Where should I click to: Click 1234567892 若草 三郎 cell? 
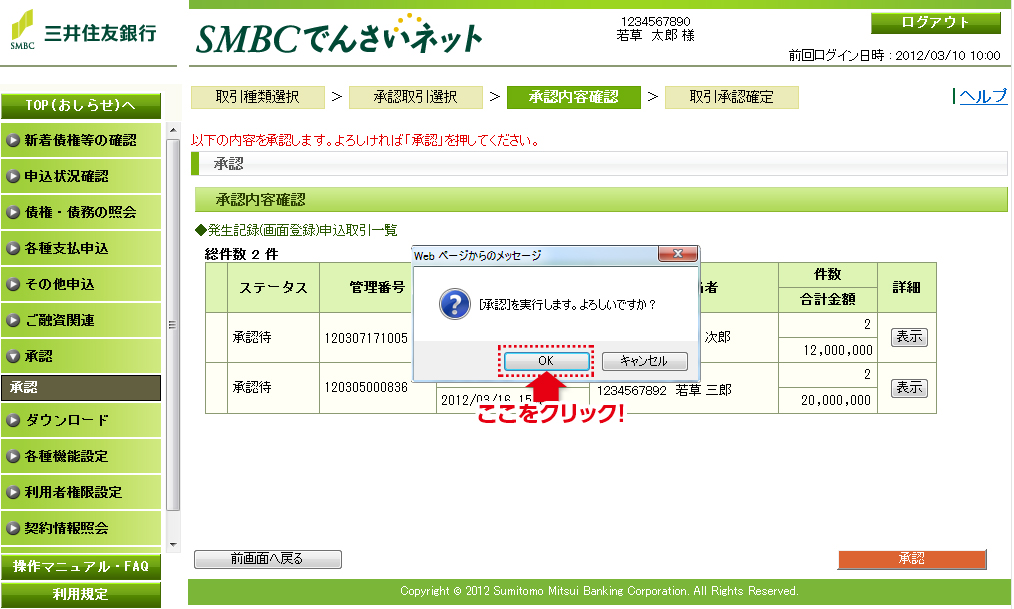[664, 390]
